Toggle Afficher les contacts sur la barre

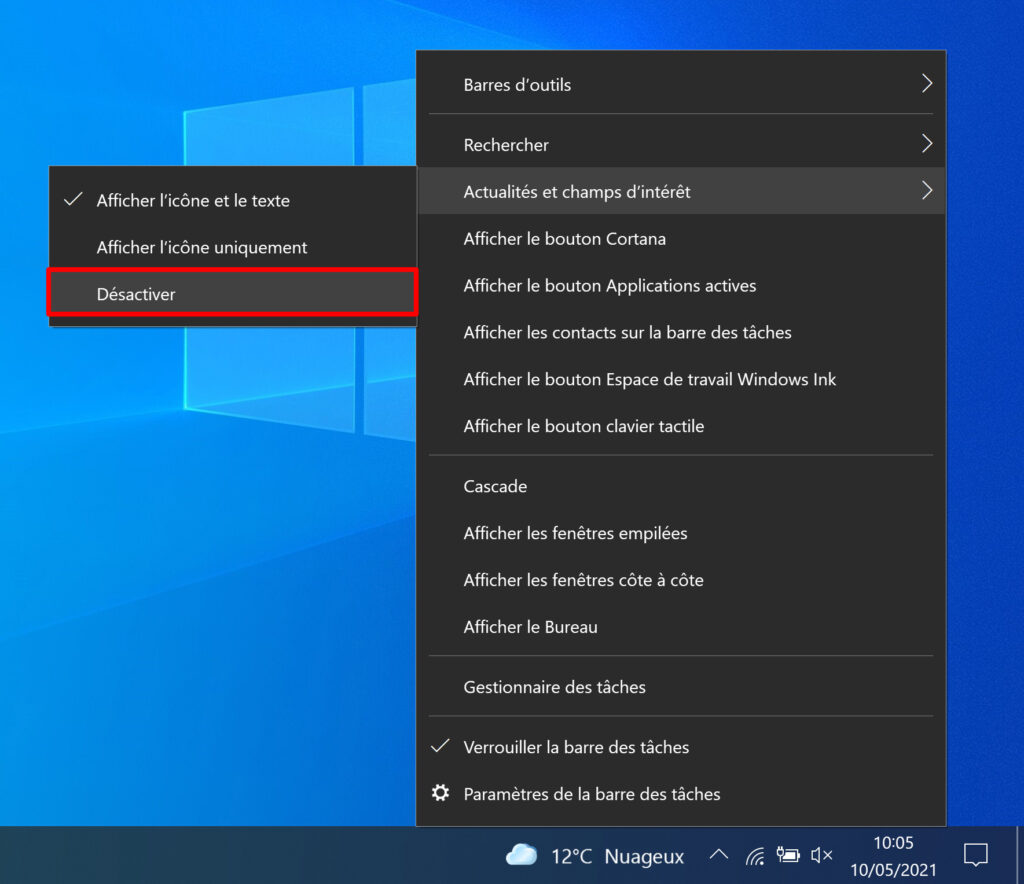pyautogui.click(x=680, y=333)
